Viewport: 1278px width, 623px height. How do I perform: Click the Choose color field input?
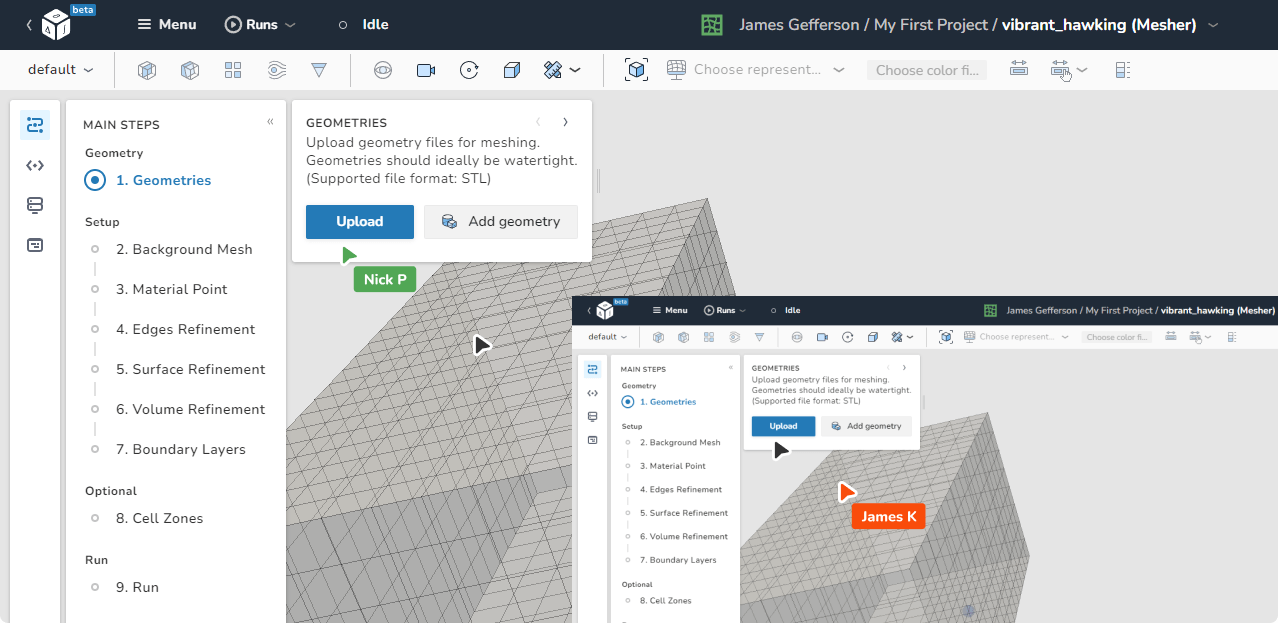click(926, 70)
